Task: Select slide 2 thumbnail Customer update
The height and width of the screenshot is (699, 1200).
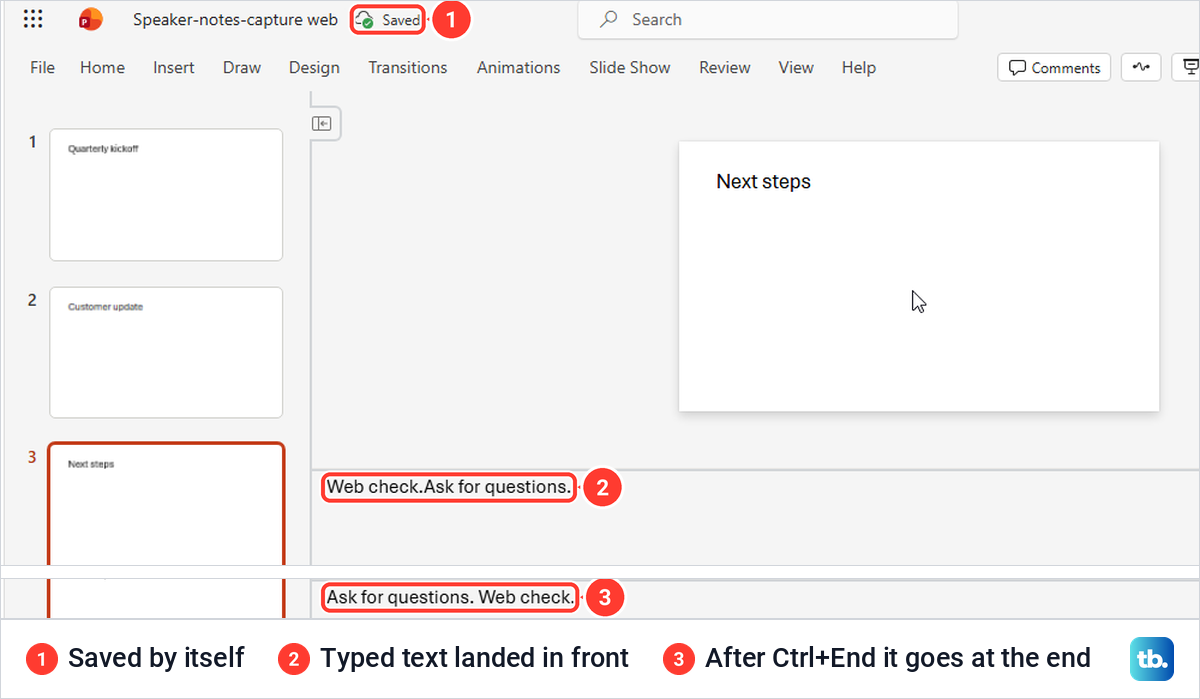Action: tap(166, 353)
